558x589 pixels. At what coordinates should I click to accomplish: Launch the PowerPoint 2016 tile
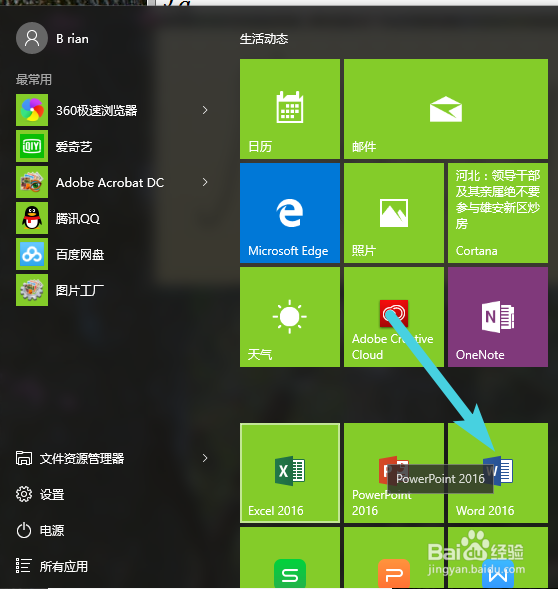coord(394,473)
